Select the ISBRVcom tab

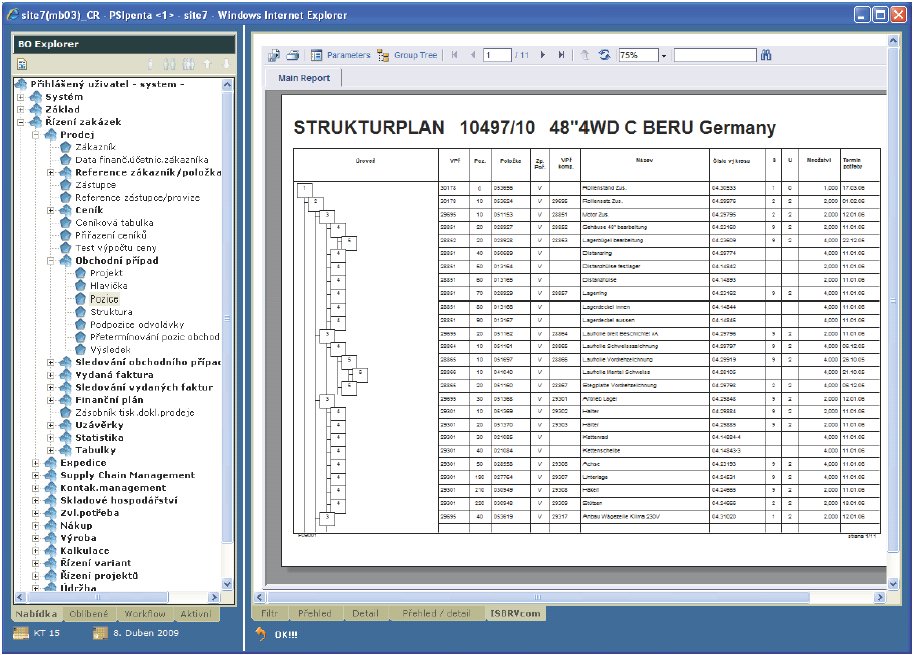click(515, 614)
